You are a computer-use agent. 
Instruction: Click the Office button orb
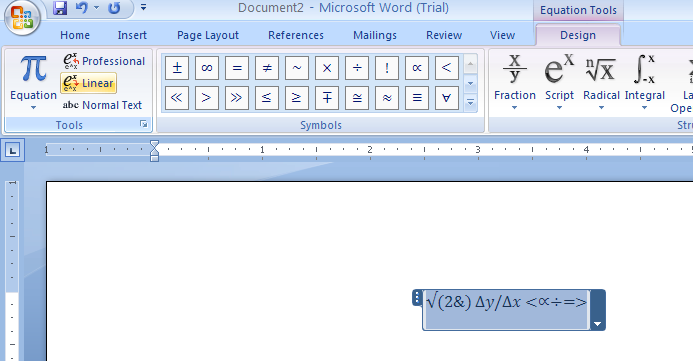point(22,18)
